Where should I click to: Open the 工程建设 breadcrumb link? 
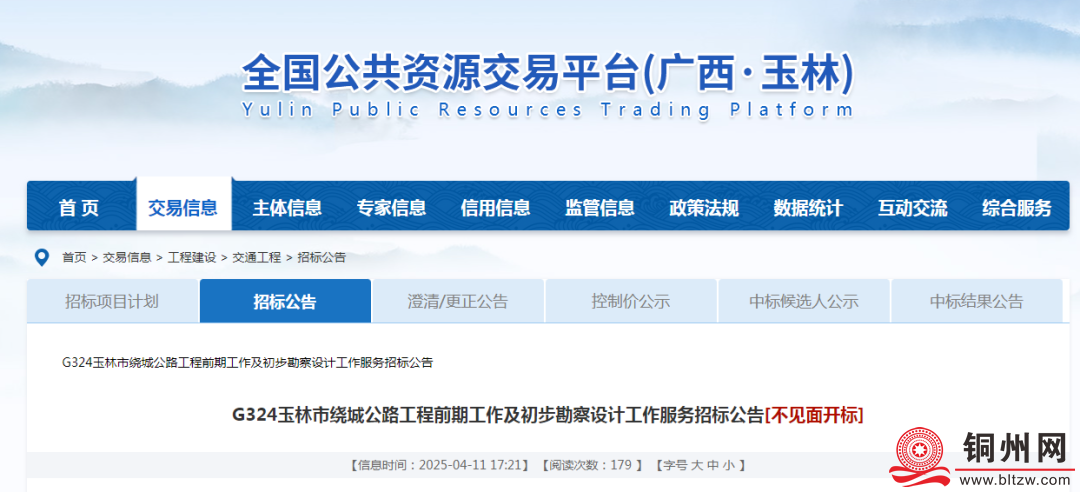(191, 258)
